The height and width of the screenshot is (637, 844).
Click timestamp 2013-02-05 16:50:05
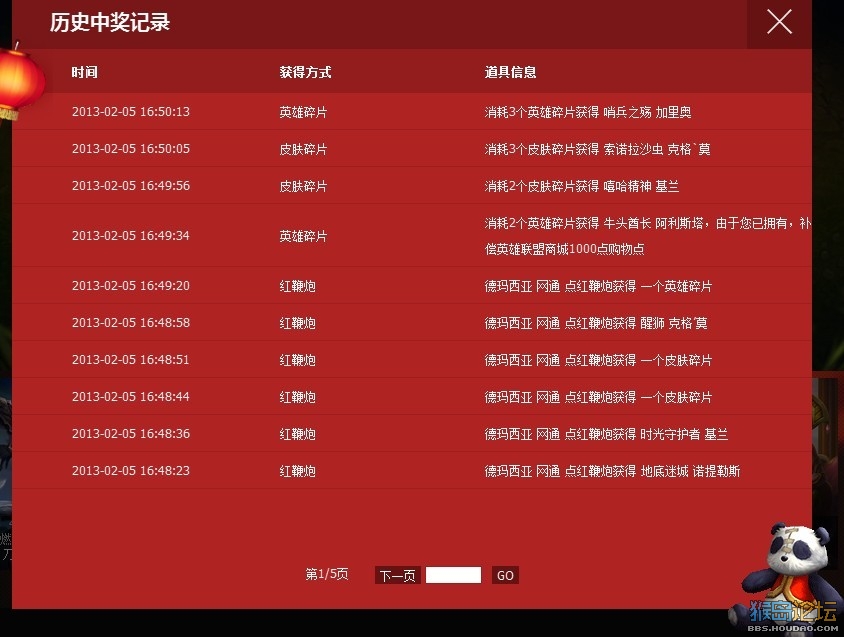pyautogui.click(x=131, y=149)
